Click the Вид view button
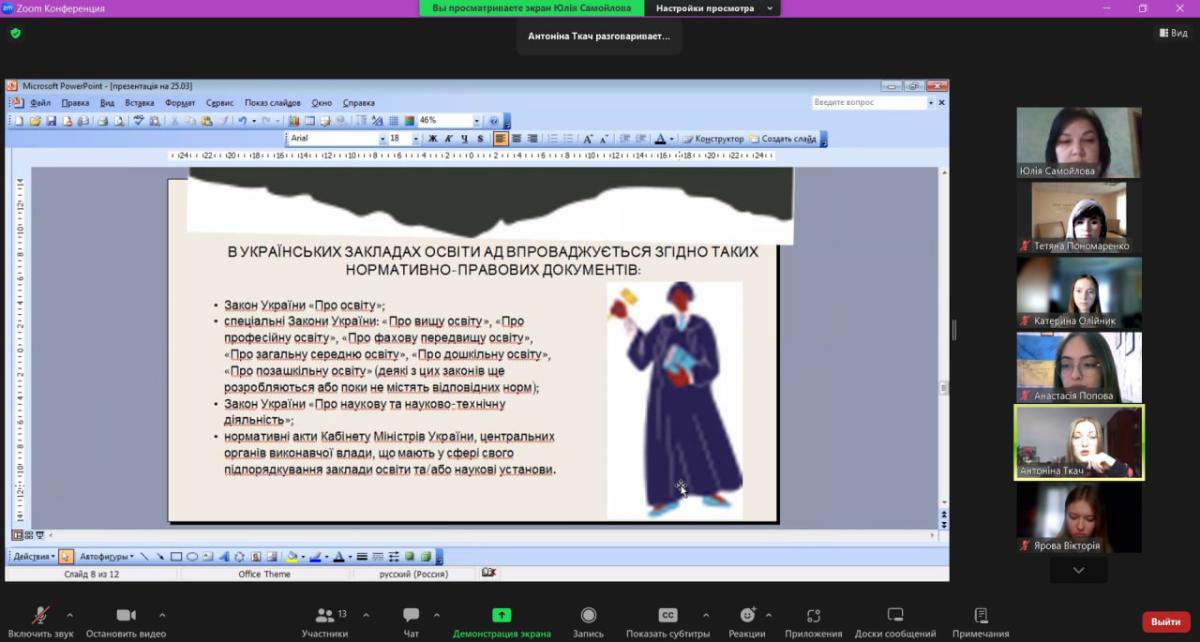Viewport: 1200px width, 642px height. (1175, 33)
